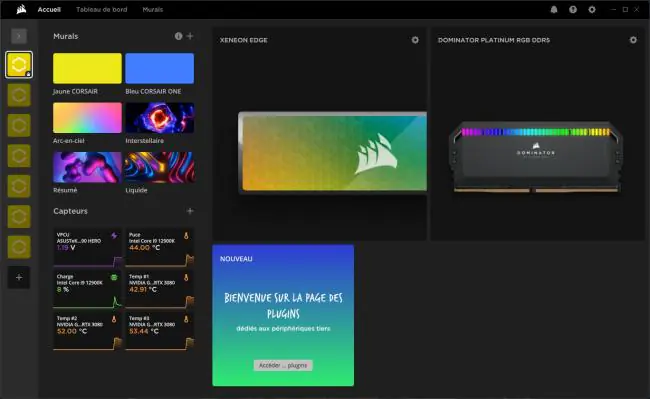Choose the Interstellaire mural thumbnail

point(160,118)
